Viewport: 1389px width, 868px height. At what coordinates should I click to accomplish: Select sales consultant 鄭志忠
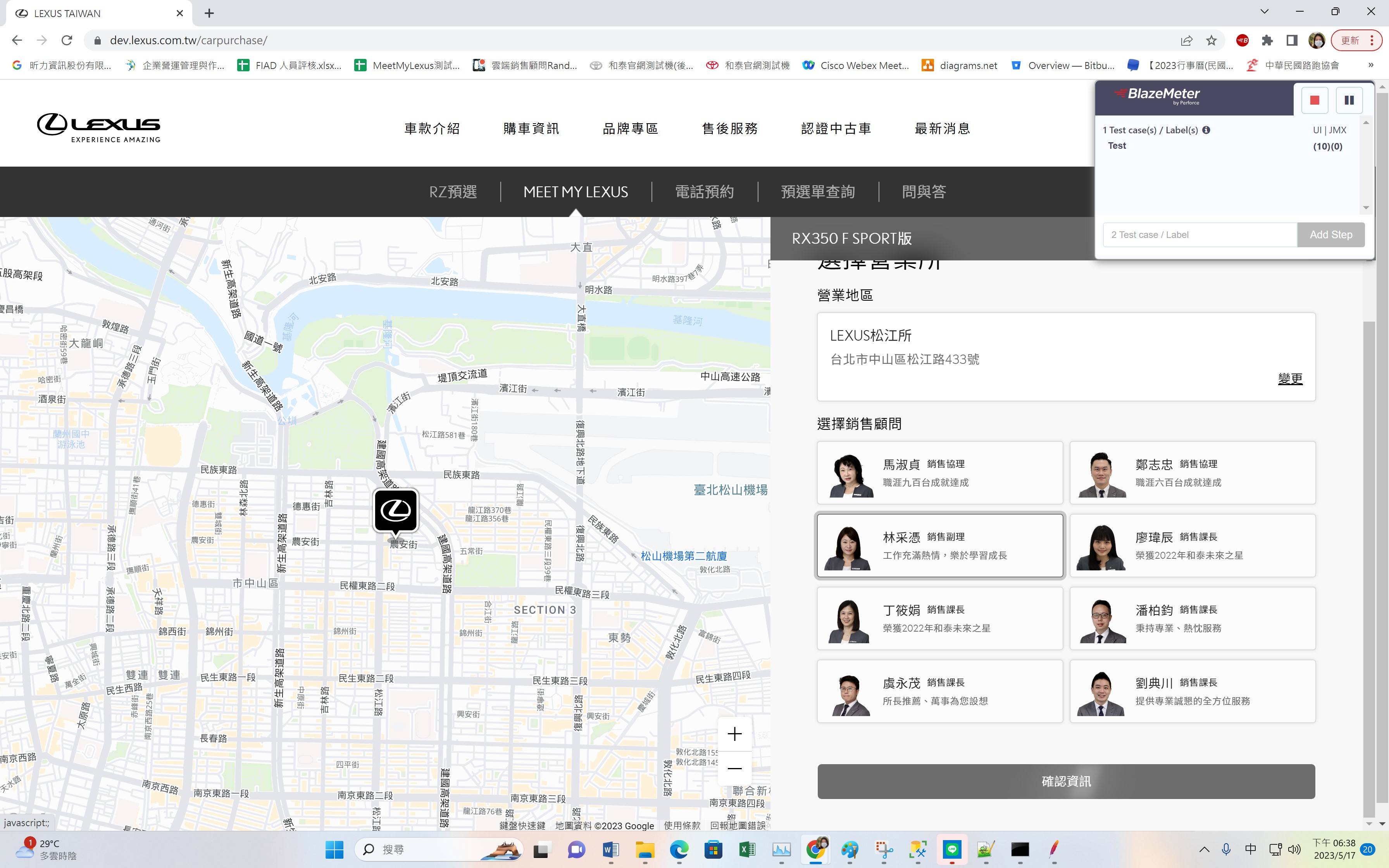tap(1192, 472)
